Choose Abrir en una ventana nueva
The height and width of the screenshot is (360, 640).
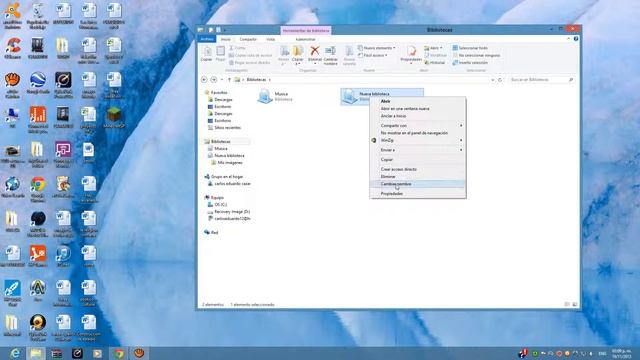point(418,109)
